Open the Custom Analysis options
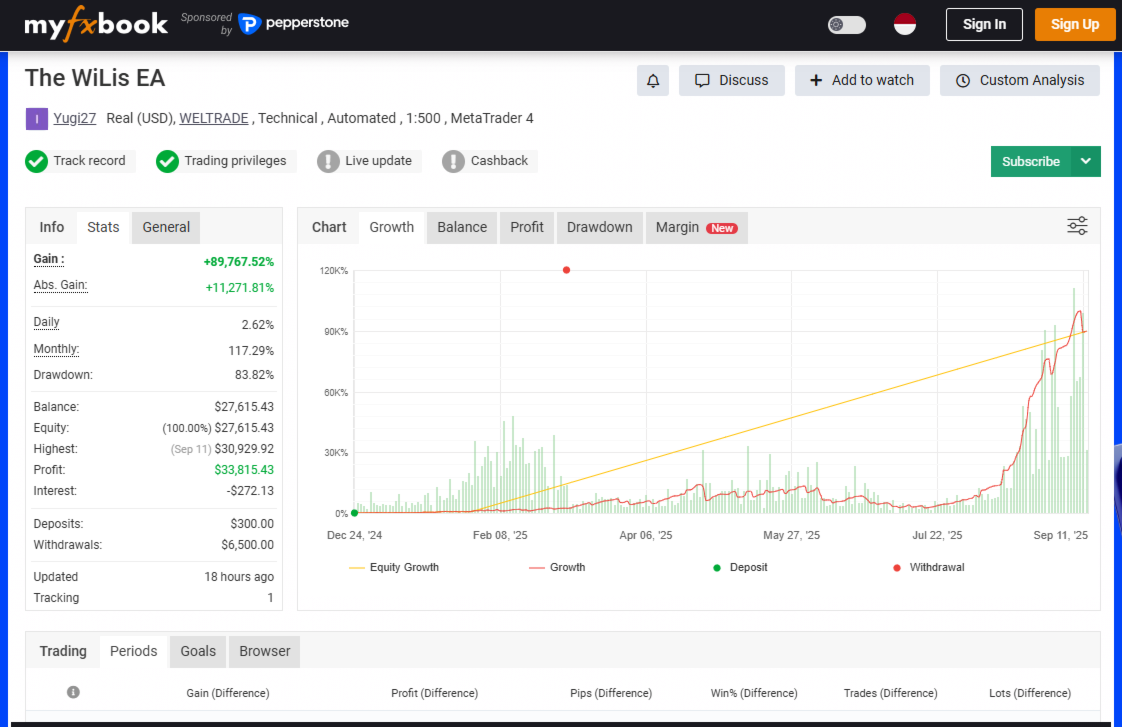1122x727 pixels. (x=1019, y=81)
